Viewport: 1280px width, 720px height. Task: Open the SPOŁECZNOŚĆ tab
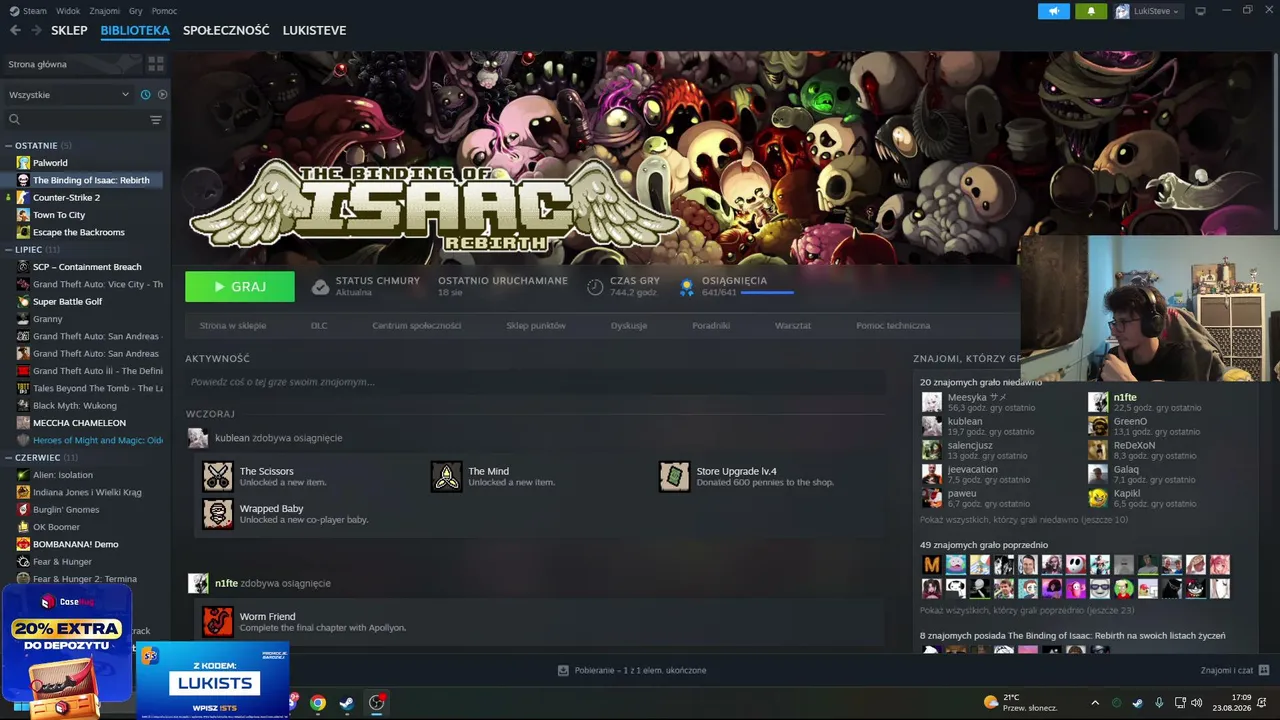226,30
